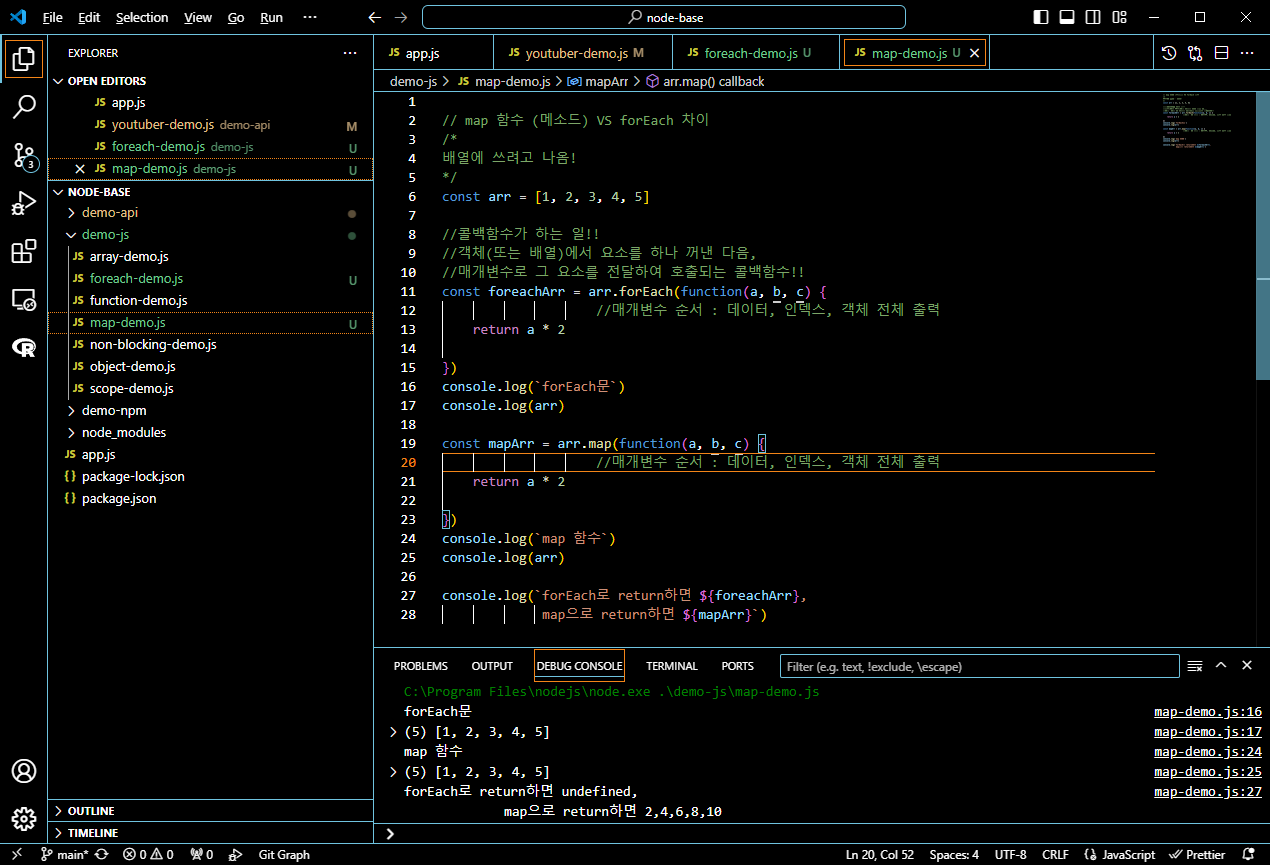Open notifications bell in status bar
Image resolution: width=1270 pixels, height=865 pixels.
click(x=1249, y=855)
